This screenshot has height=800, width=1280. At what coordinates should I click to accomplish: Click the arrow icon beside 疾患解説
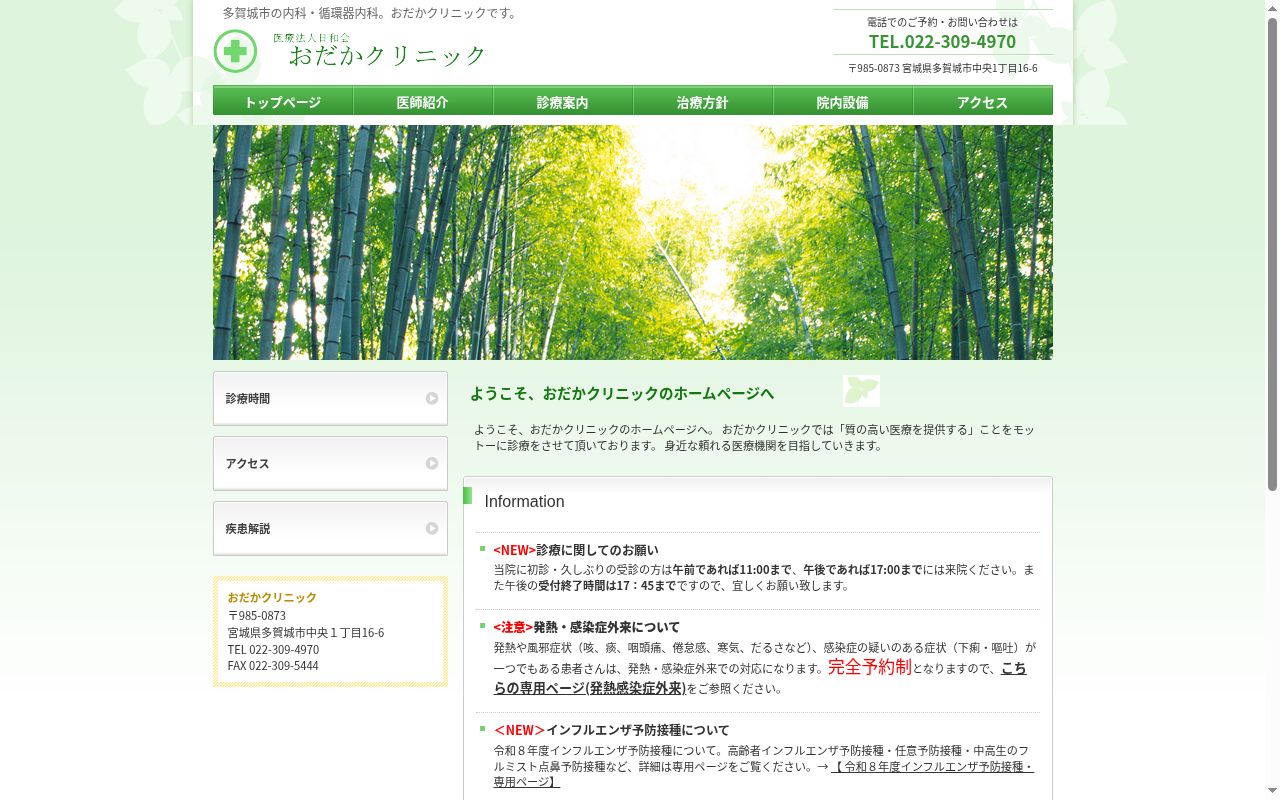pos(432,528)
